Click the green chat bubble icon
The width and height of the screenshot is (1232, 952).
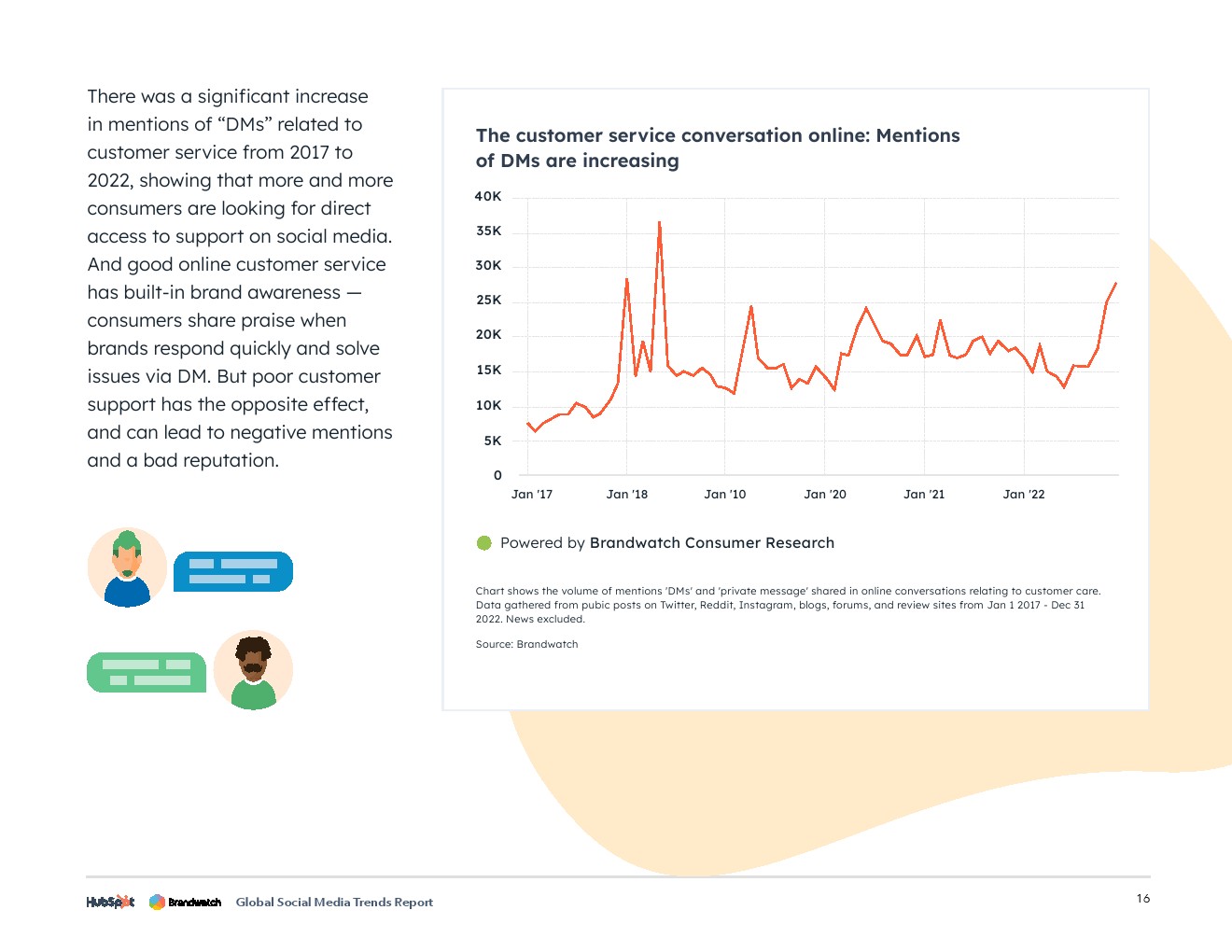147,672
